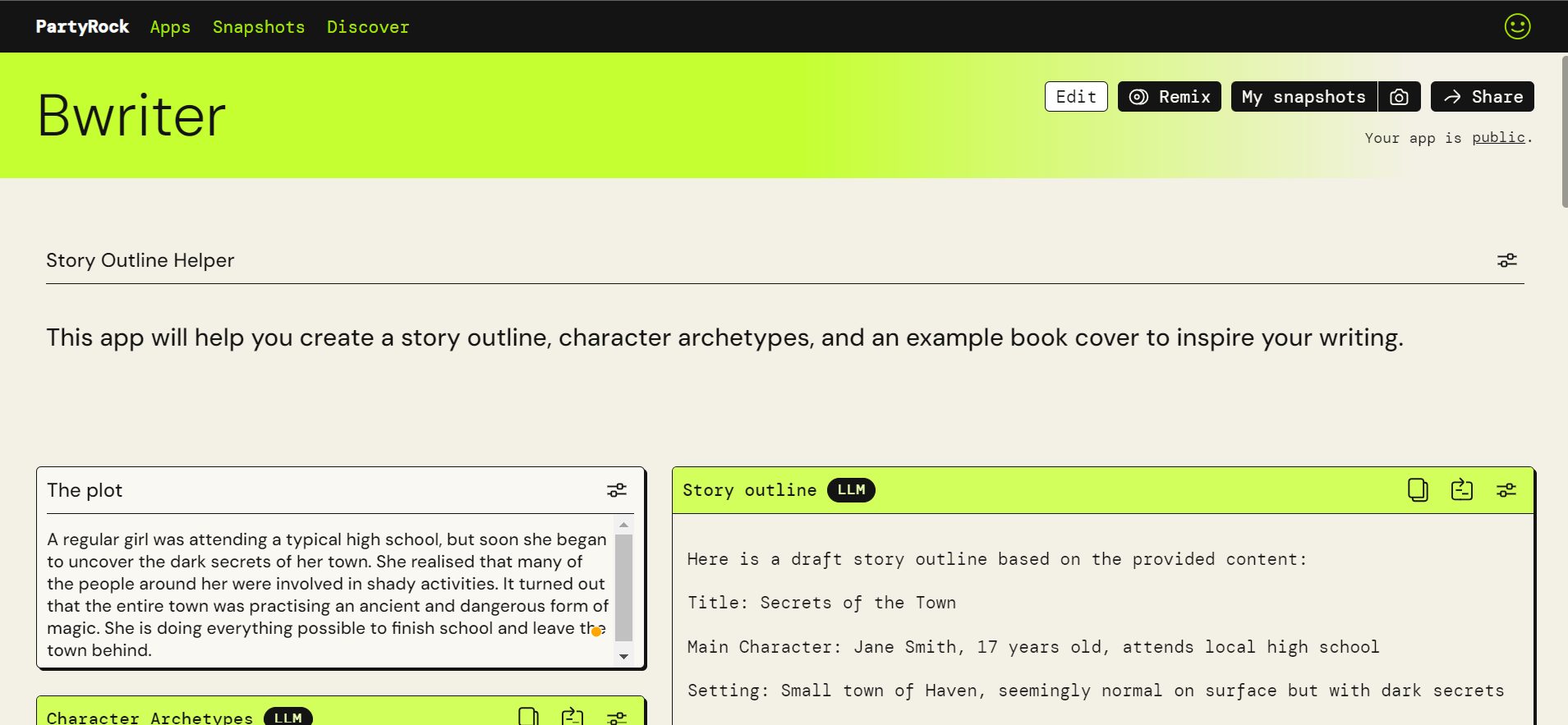Click 'Title: Secrets of the Town' line

[x=821, y=603]
